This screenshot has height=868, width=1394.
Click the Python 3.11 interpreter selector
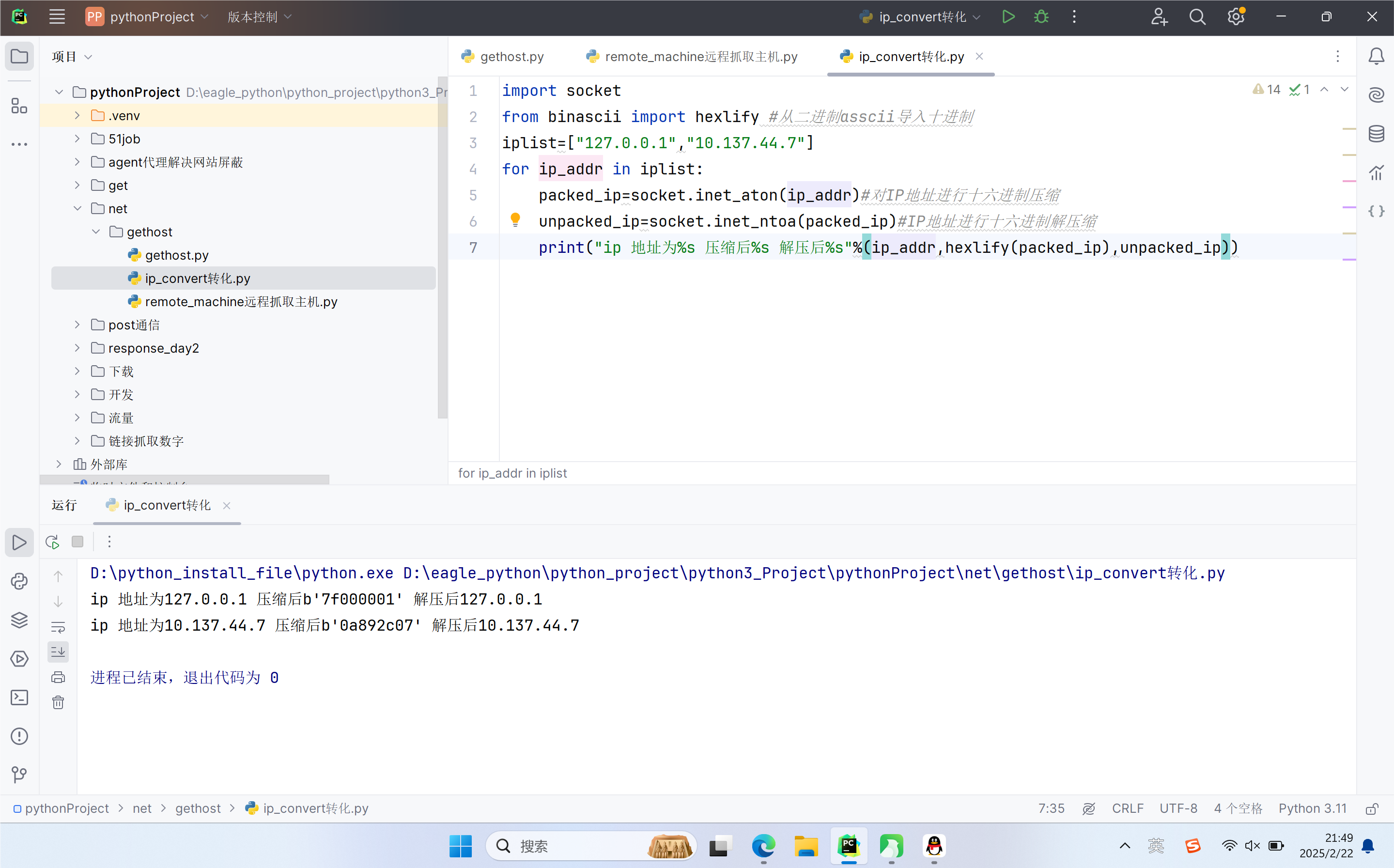pos(1312,808)
